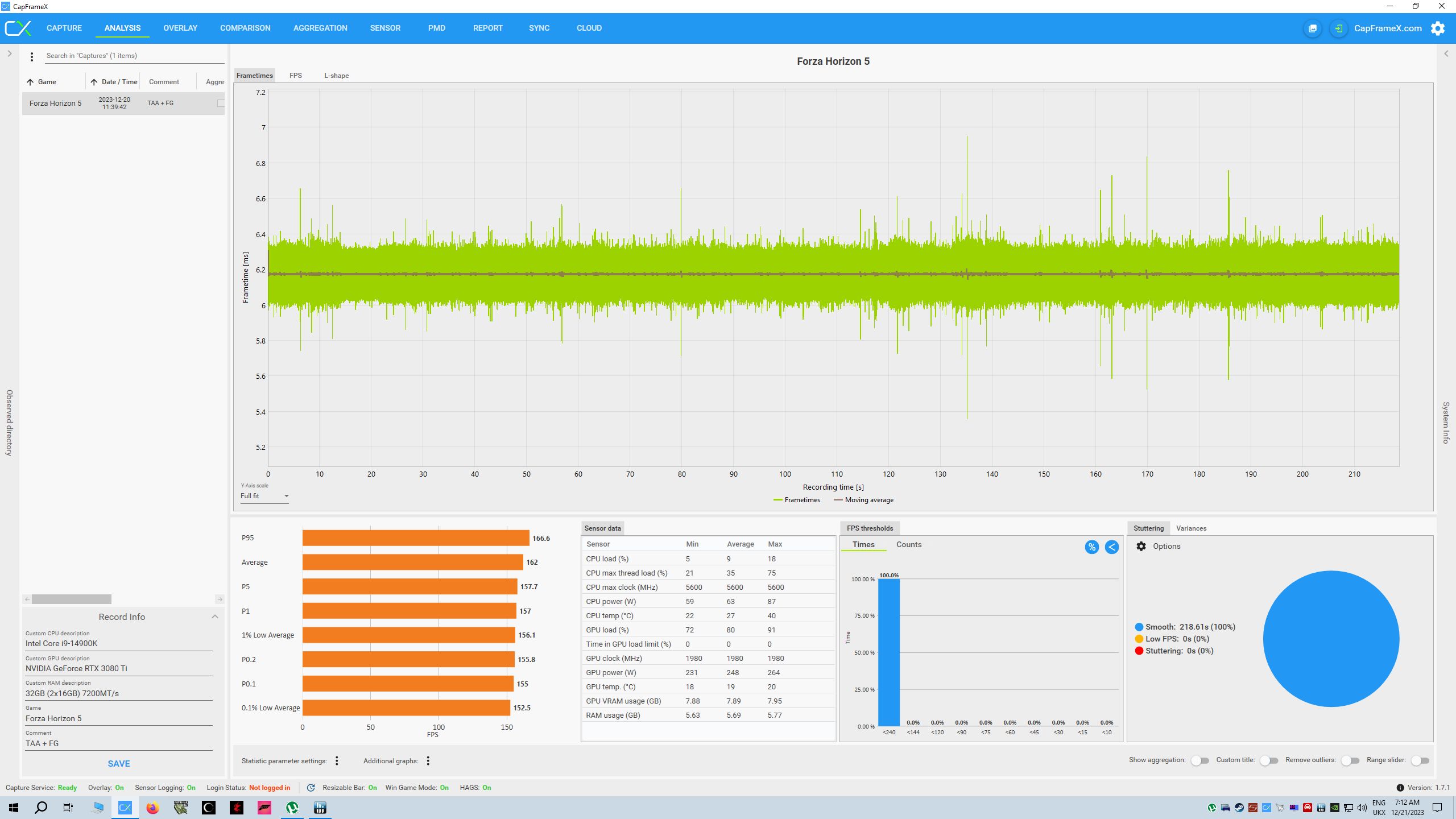Select the L-shape graph tab
This screenshot has height=819, width=1456.
click(337, 76)
